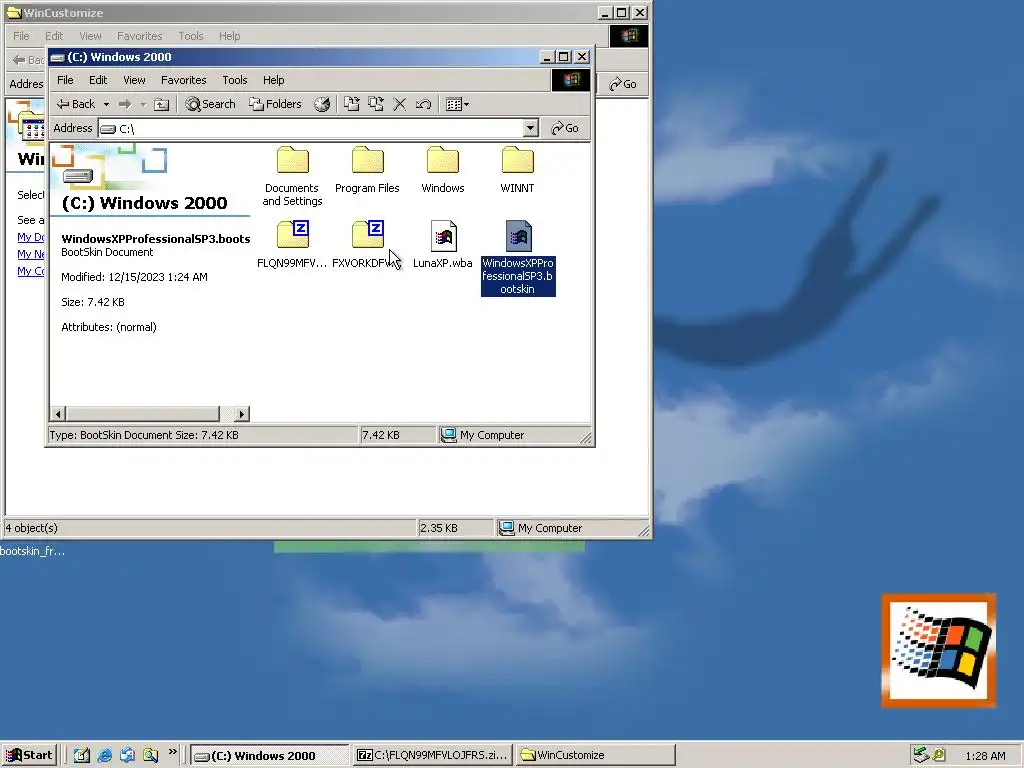This screenshot has width=1024, height=768.
Task: Click right arrow of horizontal scrollbar
Action: click(x=242, y=414)
